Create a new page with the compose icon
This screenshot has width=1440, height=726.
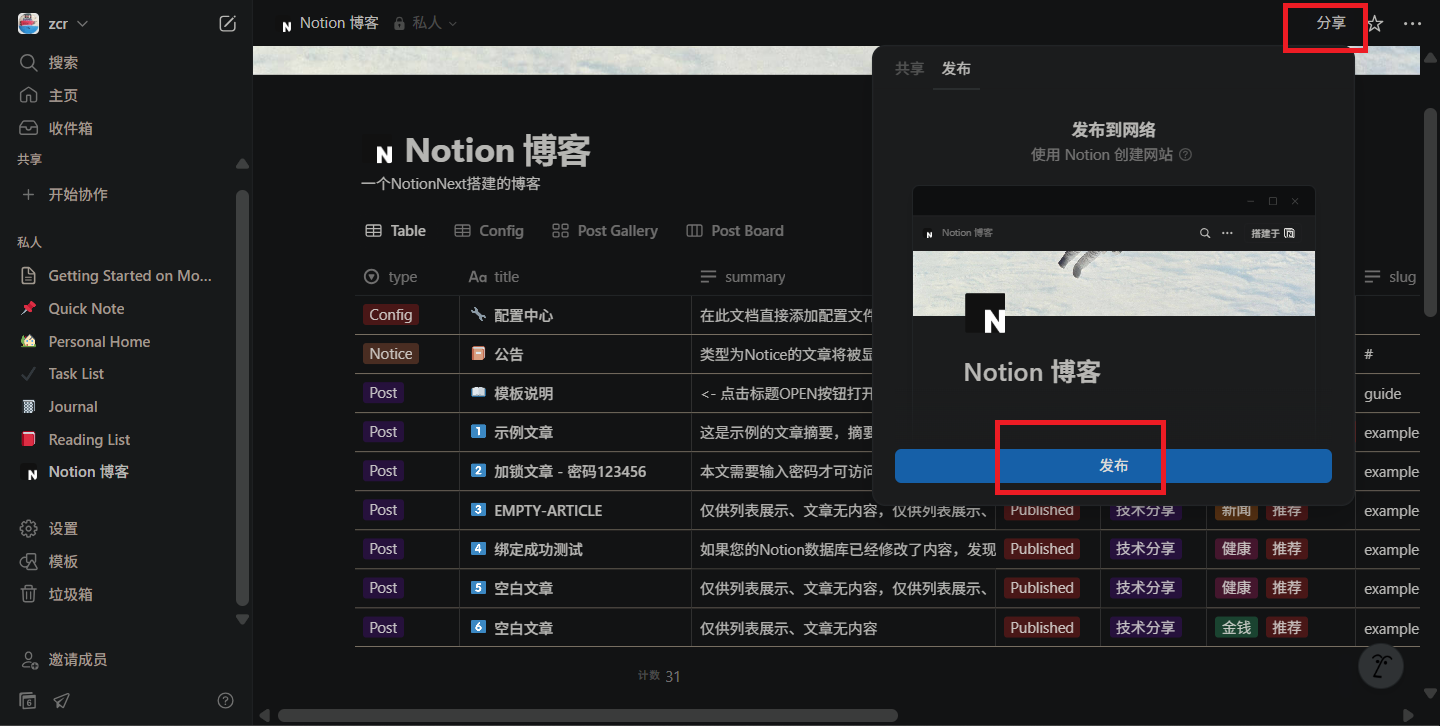tap(228, 24)
